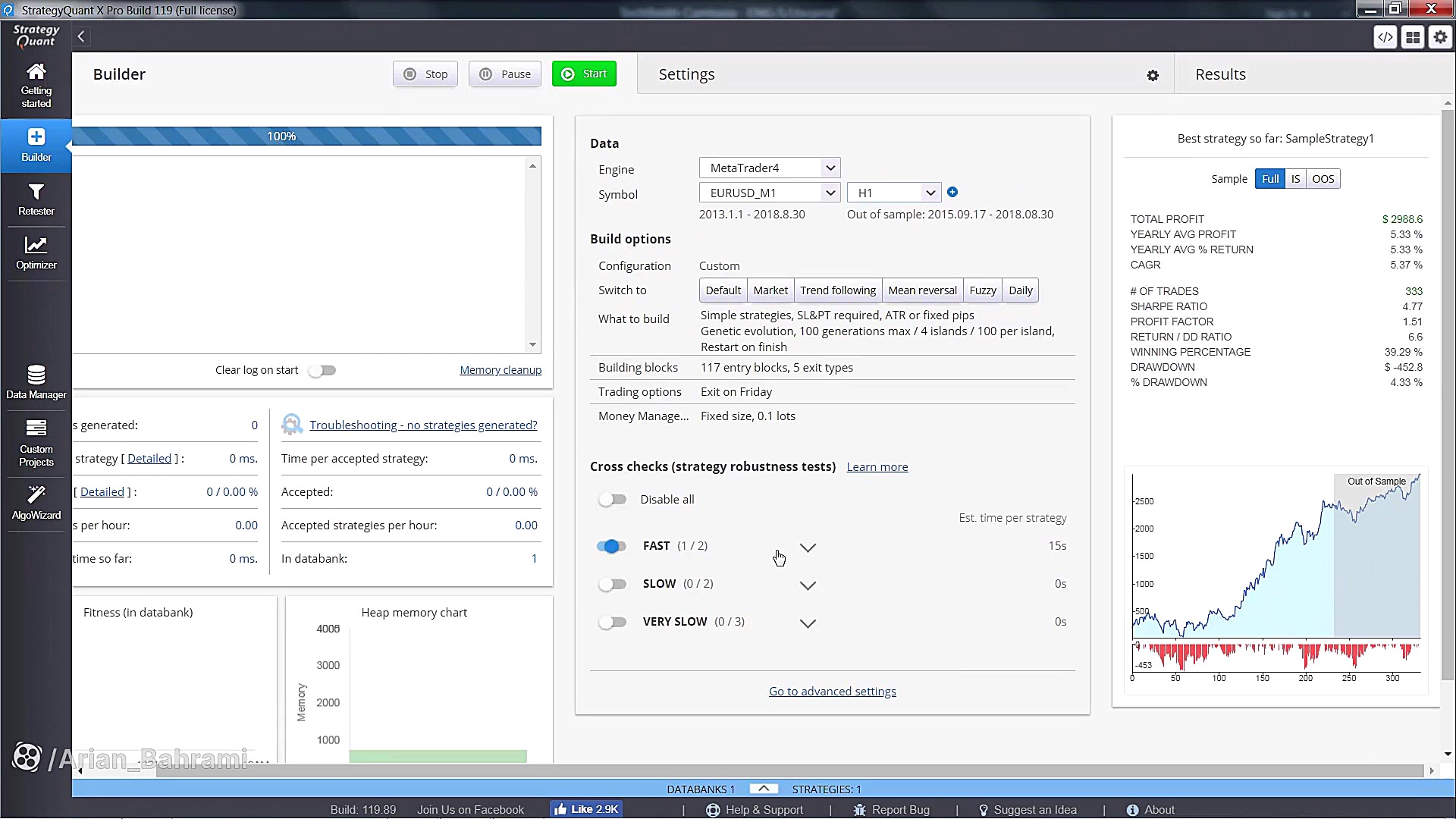Open the Engine MetaTrader4 dropdown
1456x819 pixels.
click(770, 168)
